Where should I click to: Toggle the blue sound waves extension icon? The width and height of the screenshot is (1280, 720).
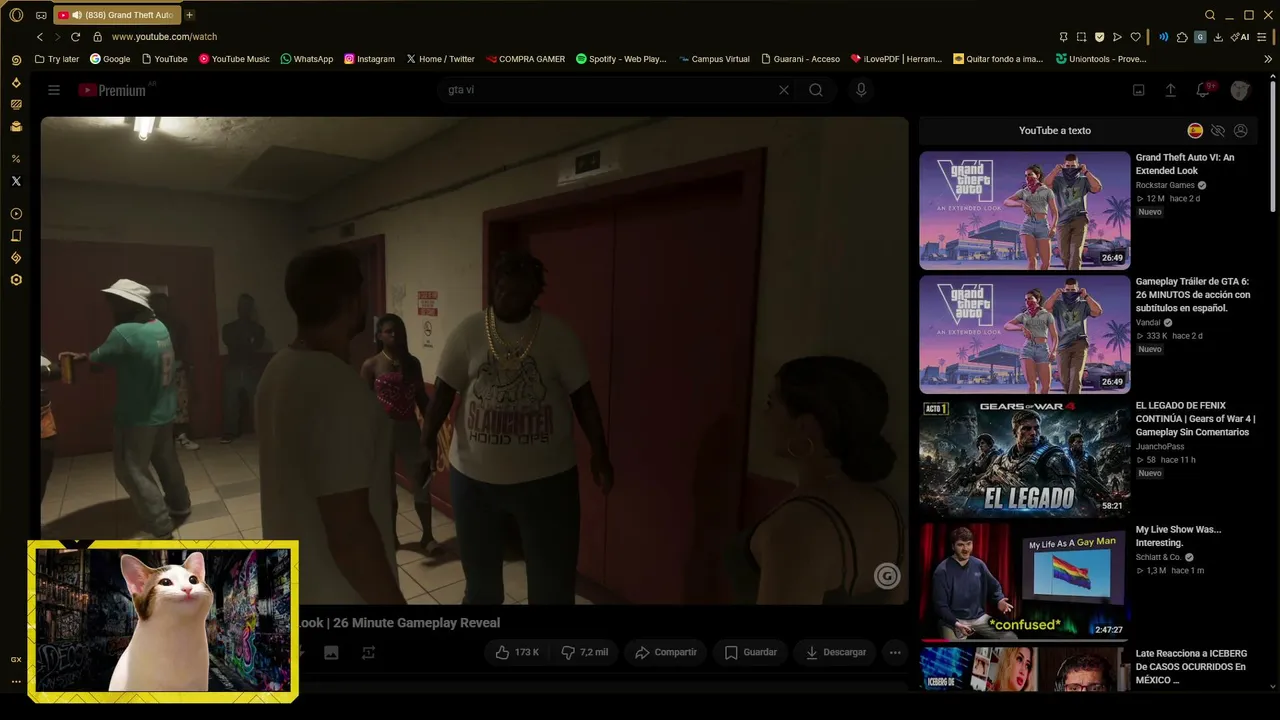[x=1163, y=37]
